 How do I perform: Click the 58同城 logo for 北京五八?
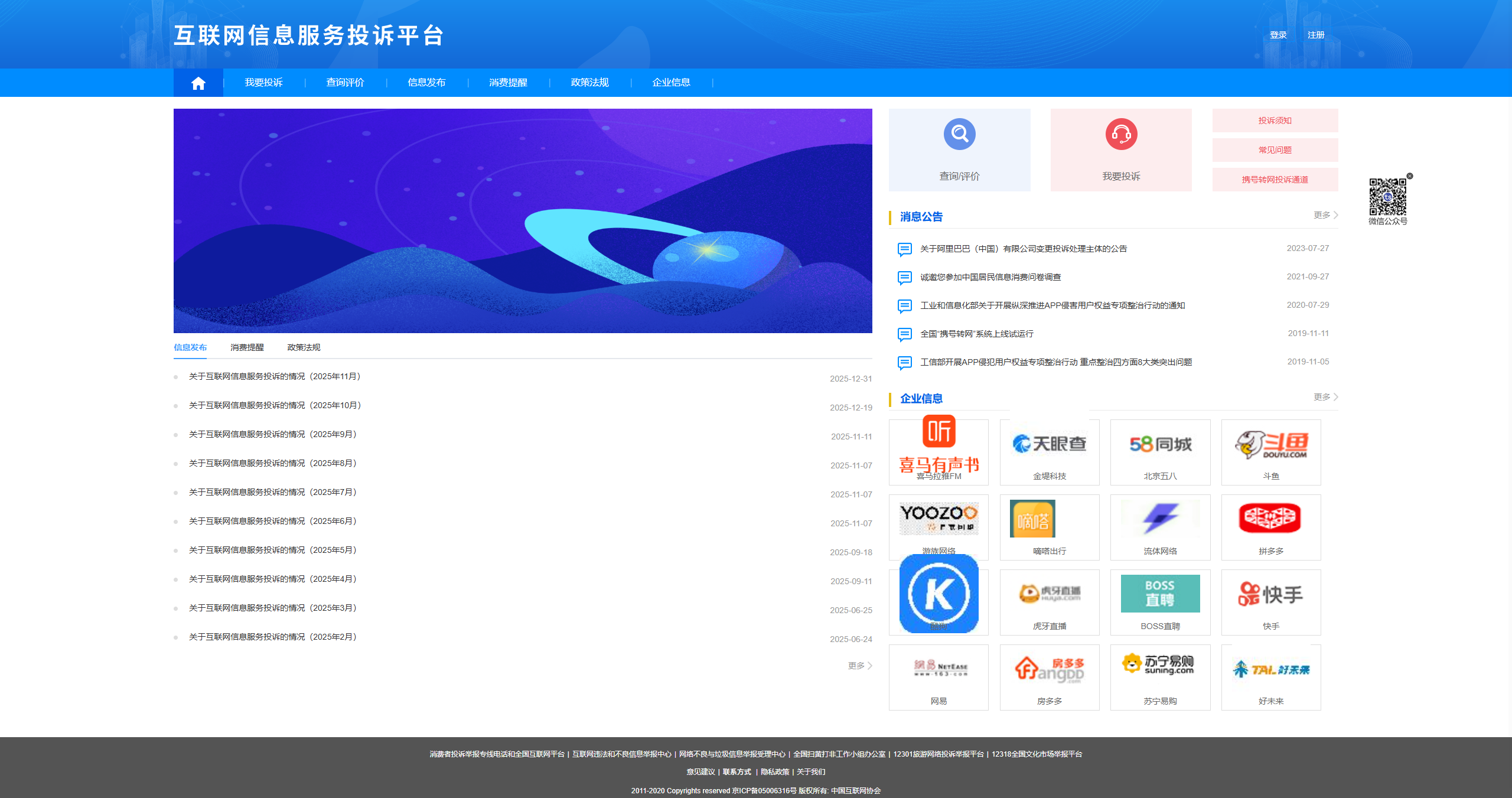pos(1160,445)
